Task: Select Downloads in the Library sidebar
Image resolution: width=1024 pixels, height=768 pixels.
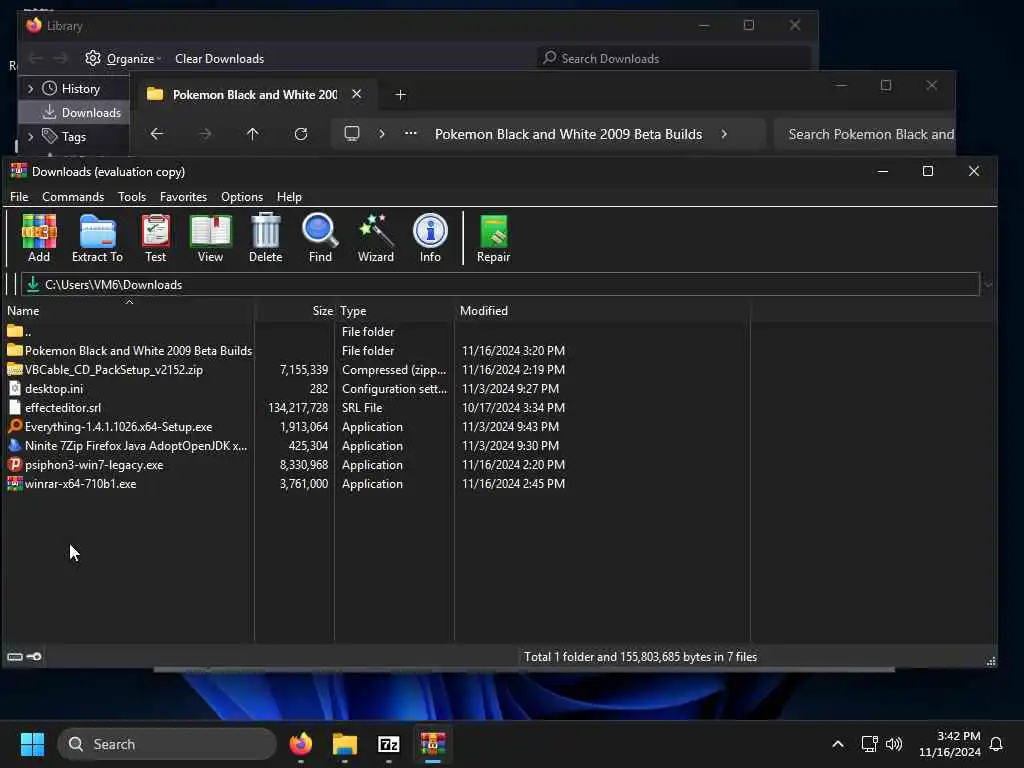Action: [x=82, y=112]
